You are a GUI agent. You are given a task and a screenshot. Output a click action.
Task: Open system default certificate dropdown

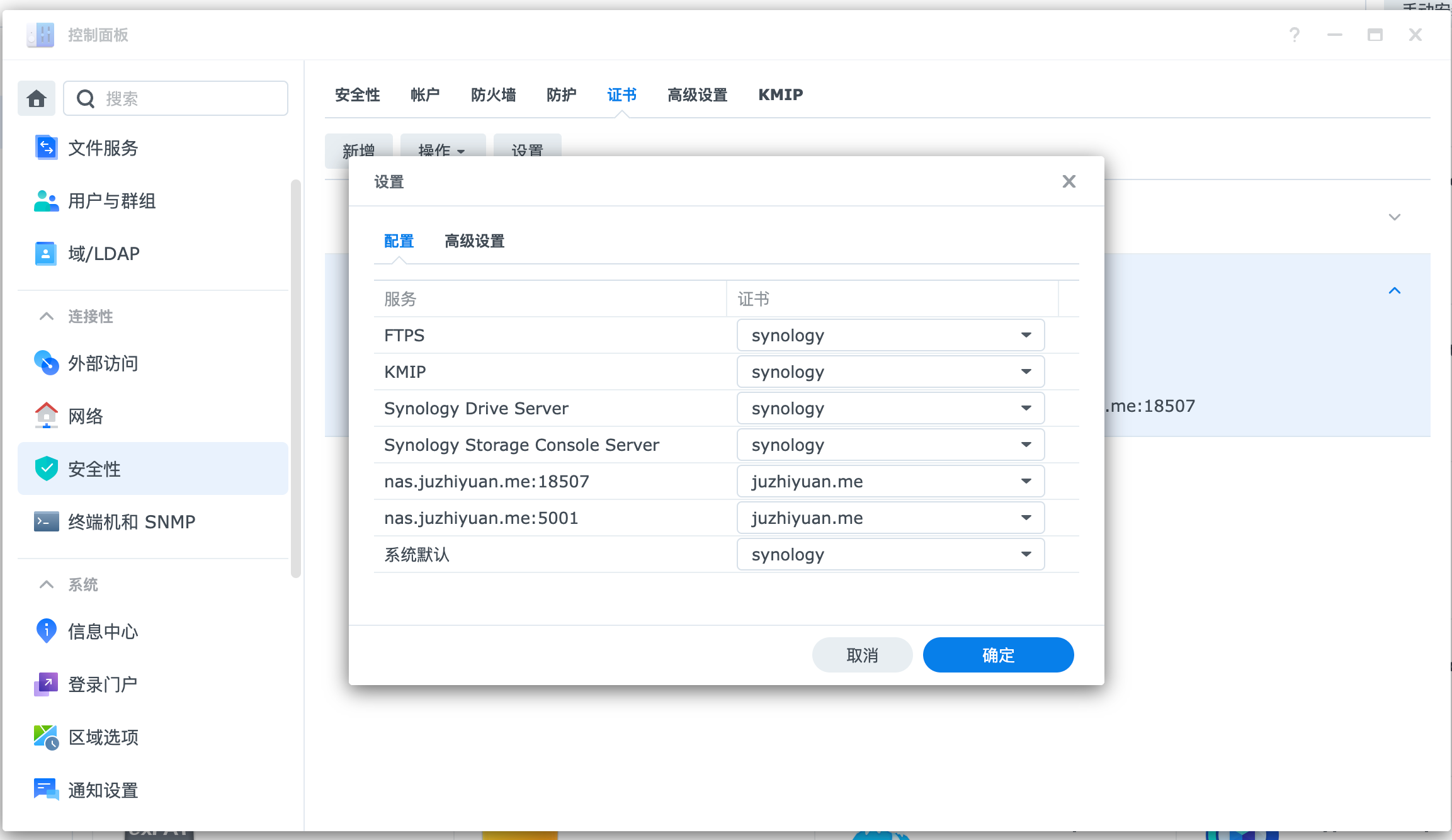pos(890,554)
